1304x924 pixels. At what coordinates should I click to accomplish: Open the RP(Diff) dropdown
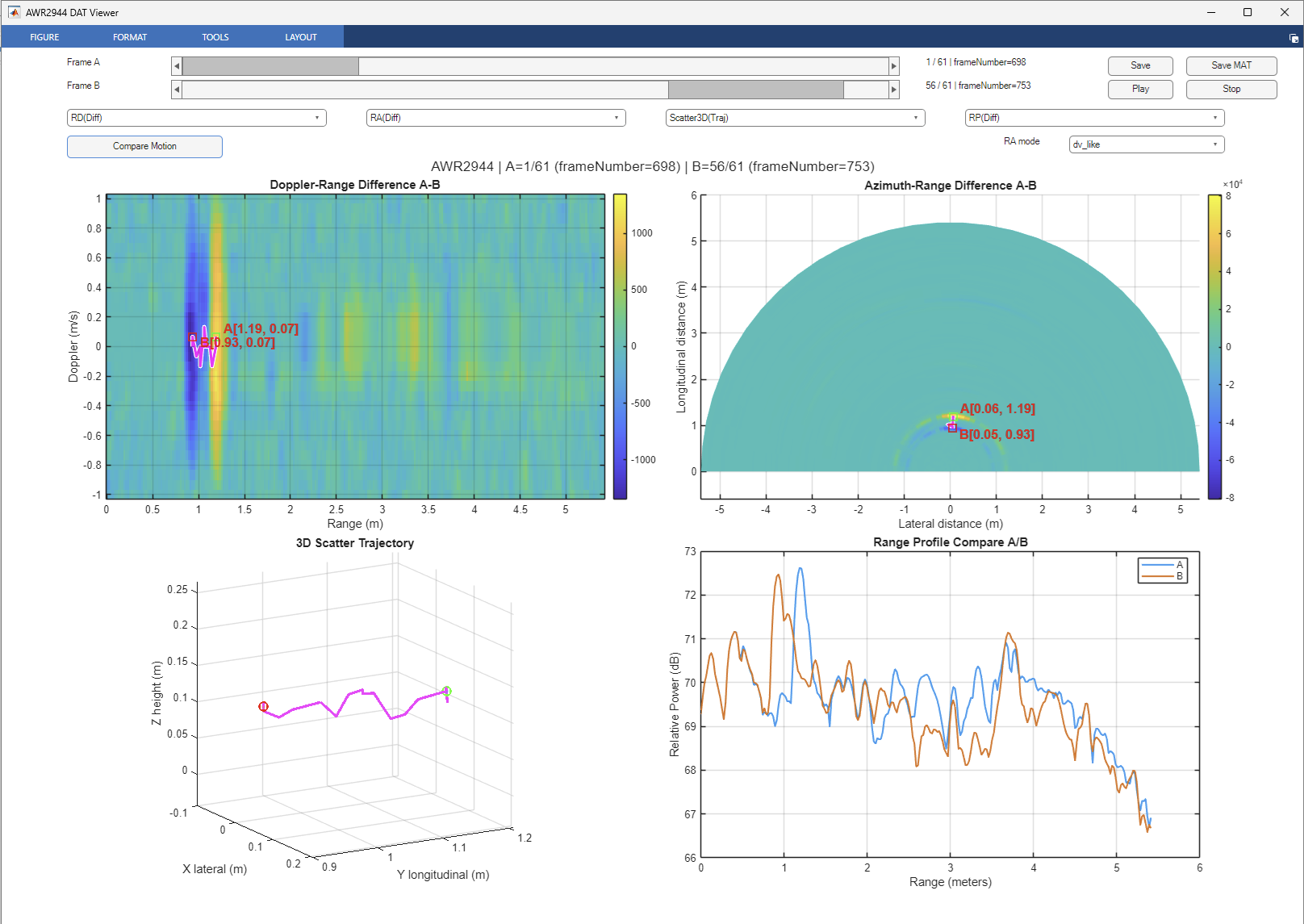(1094, 118)
